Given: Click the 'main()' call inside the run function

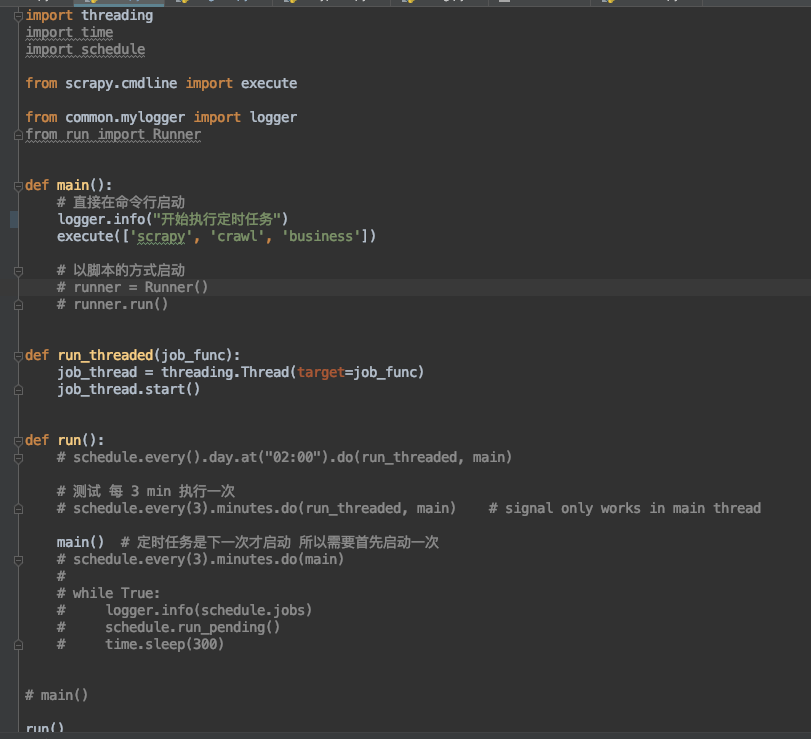Looking at the screenshot, I should coord(81,542).
